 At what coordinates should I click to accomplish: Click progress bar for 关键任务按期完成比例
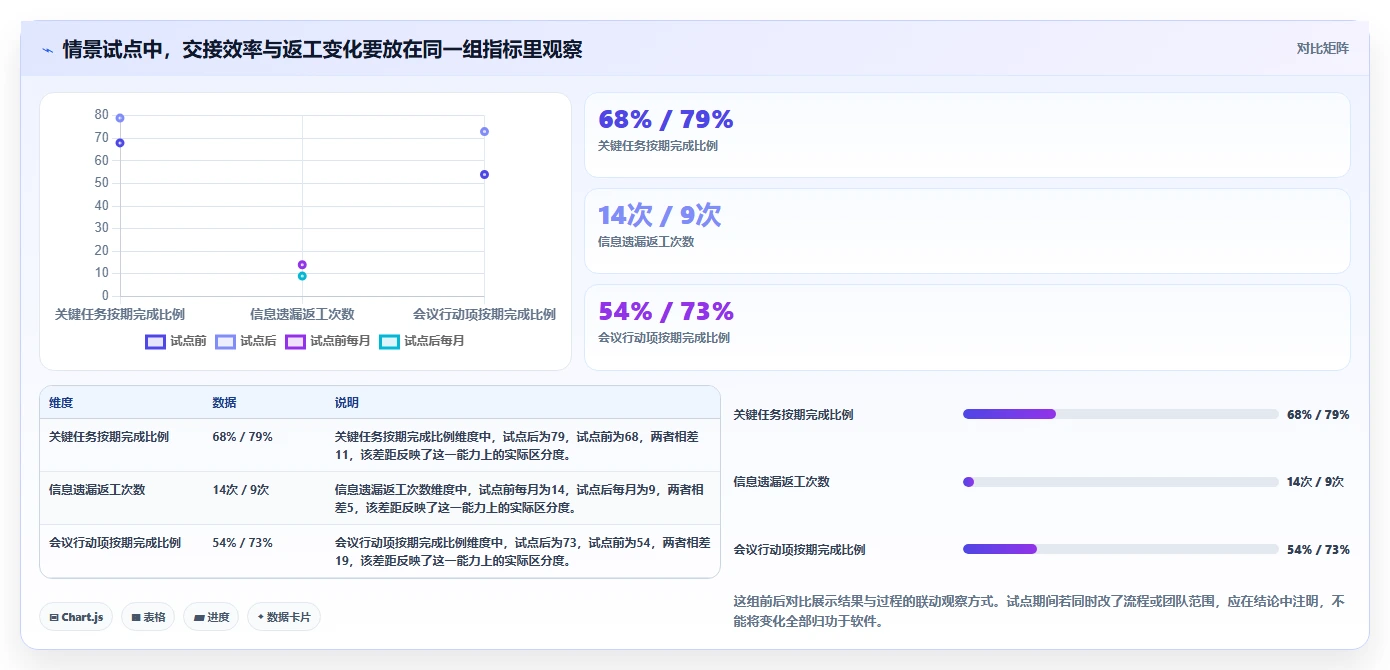pyautogui.click(x=1120, y=414)
